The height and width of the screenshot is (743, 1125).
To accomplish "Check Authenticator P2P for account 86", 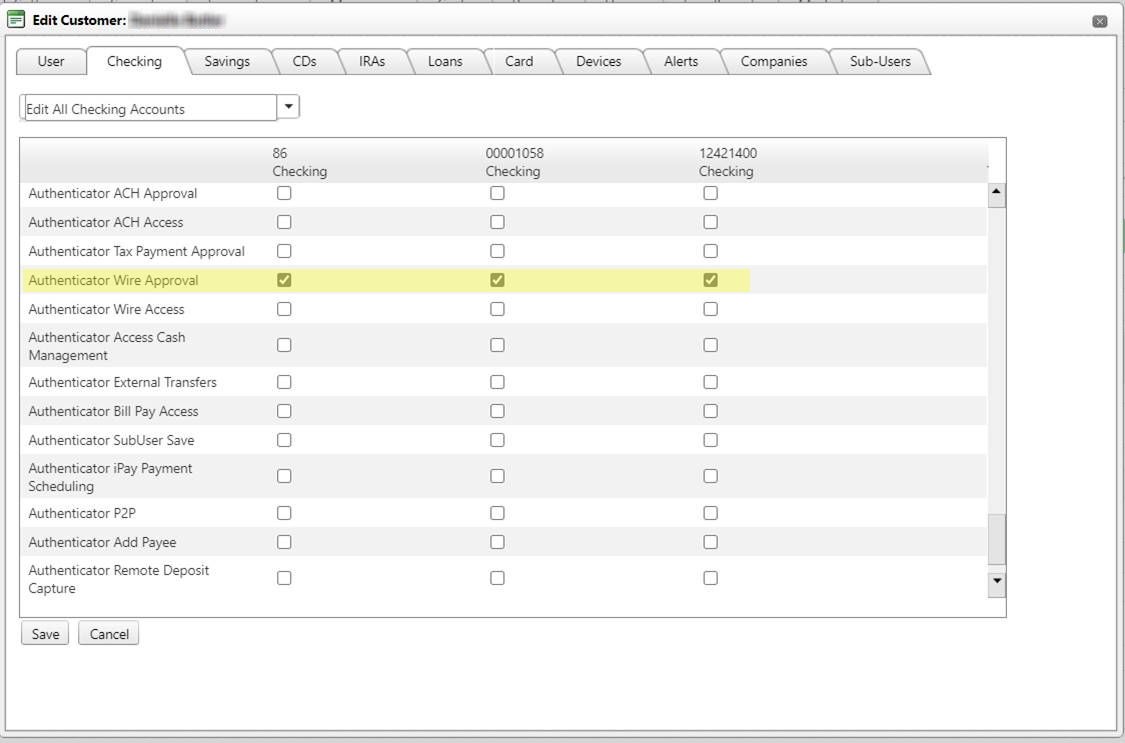I will pos(284,513).
